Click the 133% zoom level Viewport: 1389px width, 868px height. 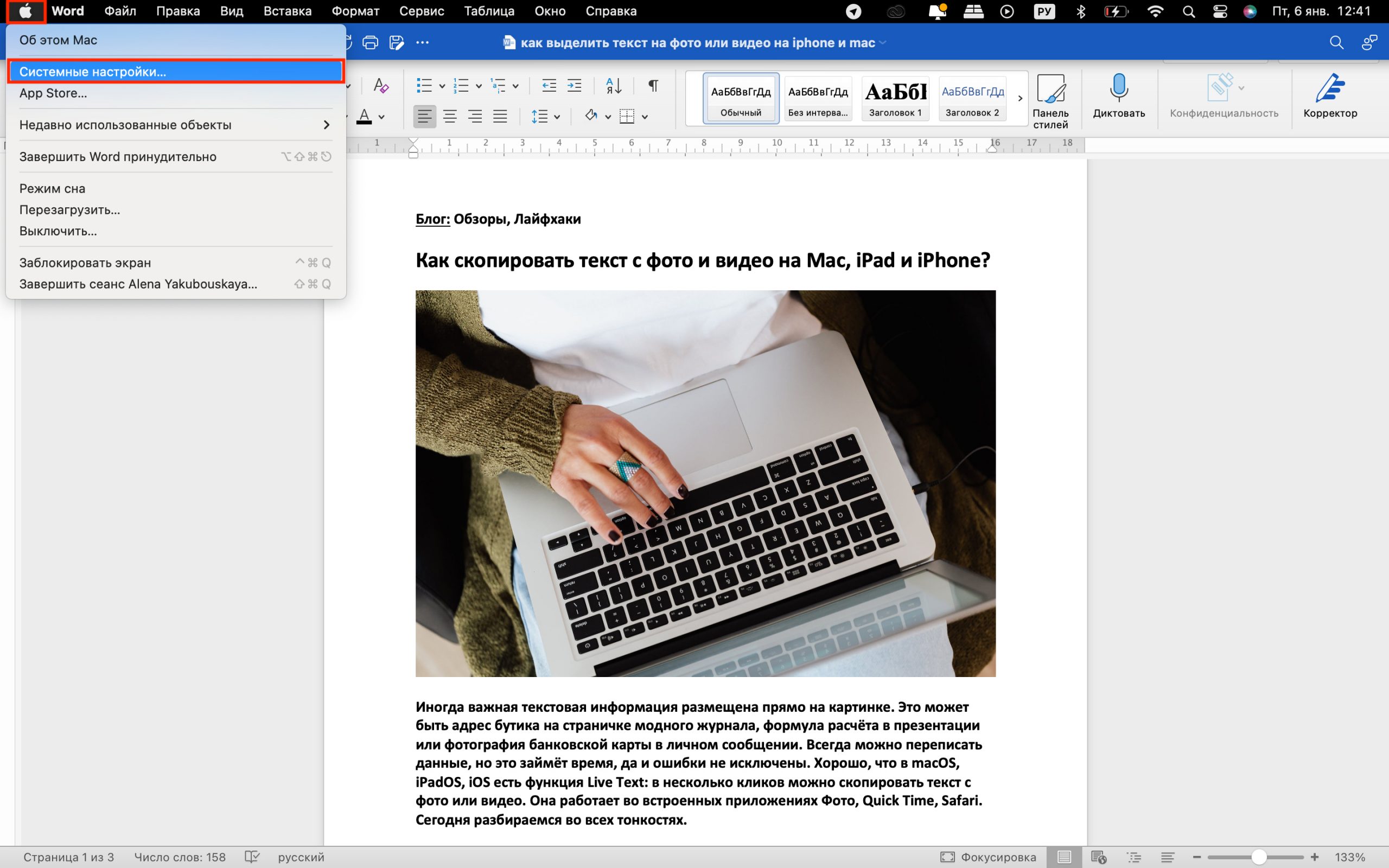[x=1349, y=857]
